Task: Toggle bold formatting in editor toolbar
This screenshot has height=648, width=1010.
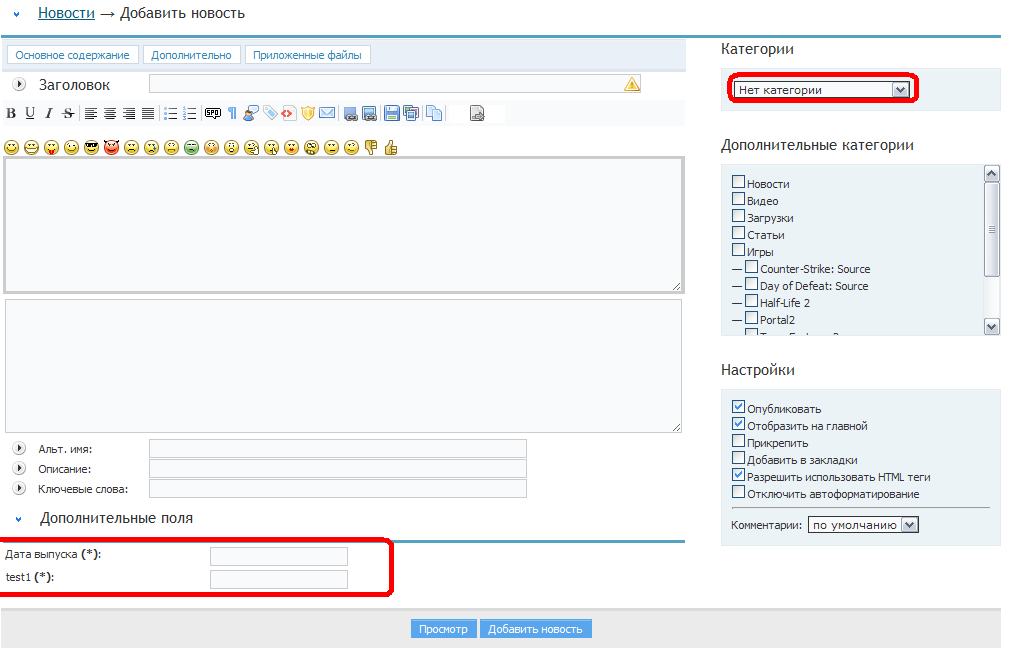Action: click(x=12, y=113)
